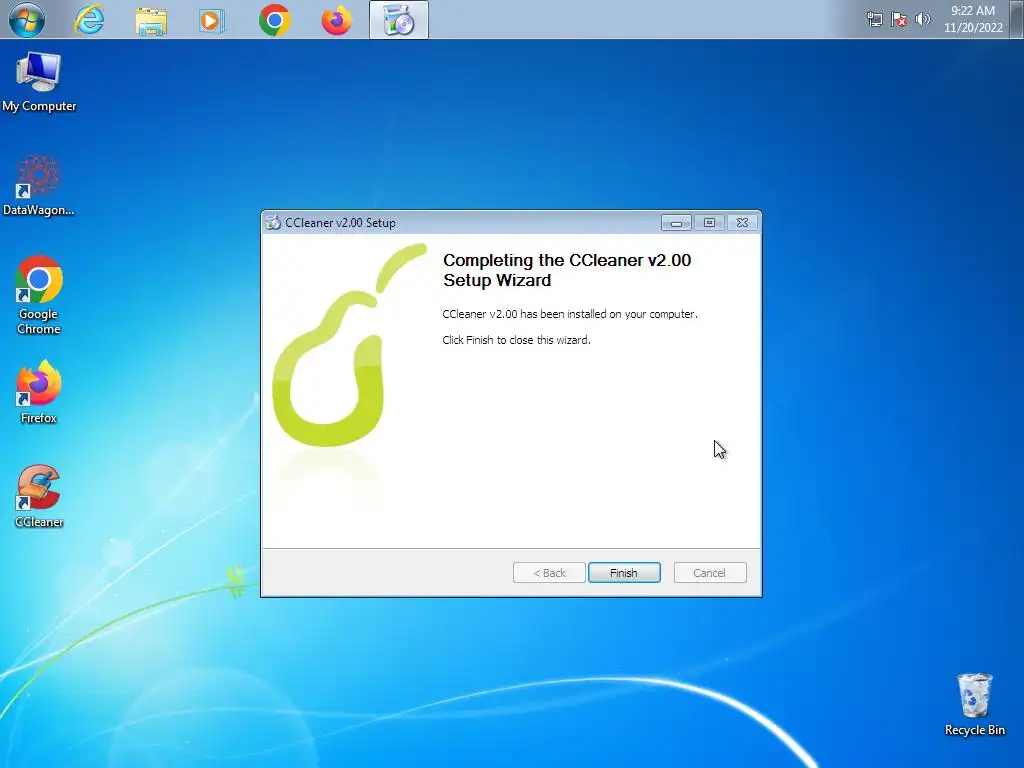
Task: Maximize the CCleaner v2.00 Setup window
Action: (709, 223)
